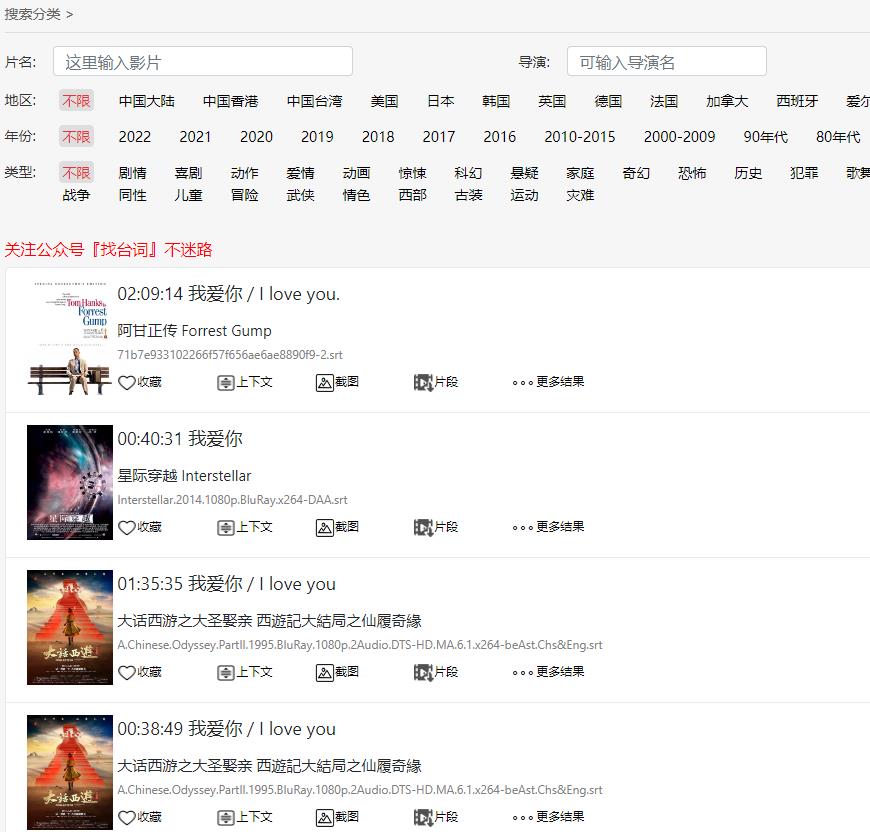Click the 02:09:14 我爱你 / I love you. line
Image resolution: width=870 pixels, height=832 pixels.
229,294
